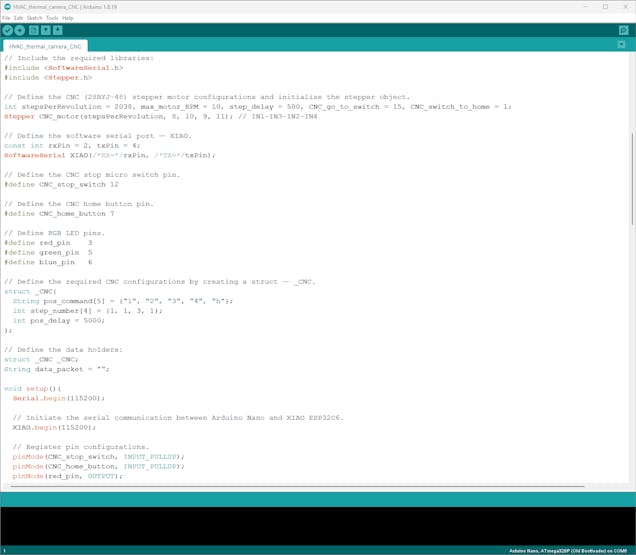
Task: Click '#define red_pin 3' line
Action: coord(48,243)
